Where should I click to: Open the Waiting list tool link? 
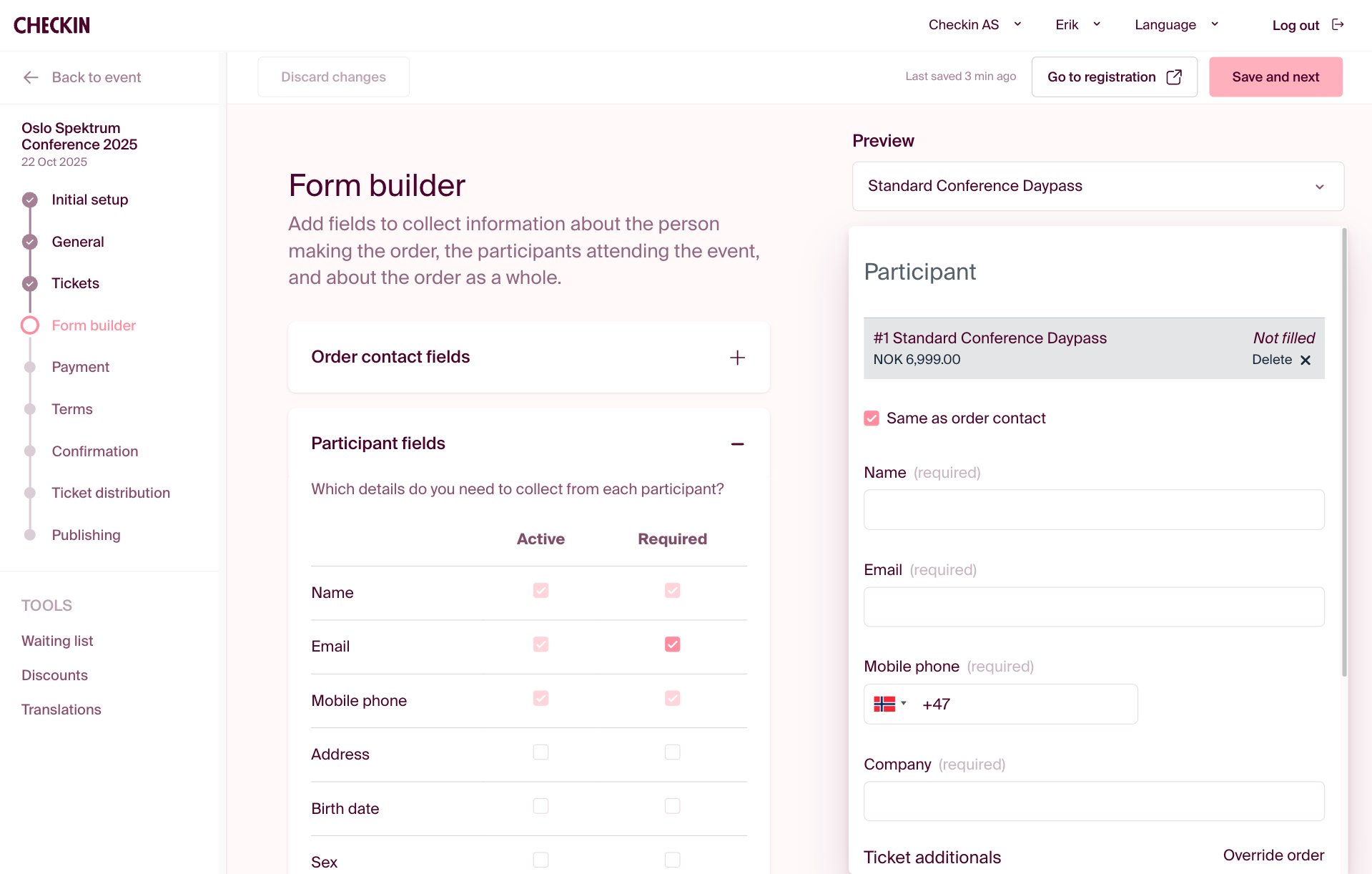tap(57, 641)
